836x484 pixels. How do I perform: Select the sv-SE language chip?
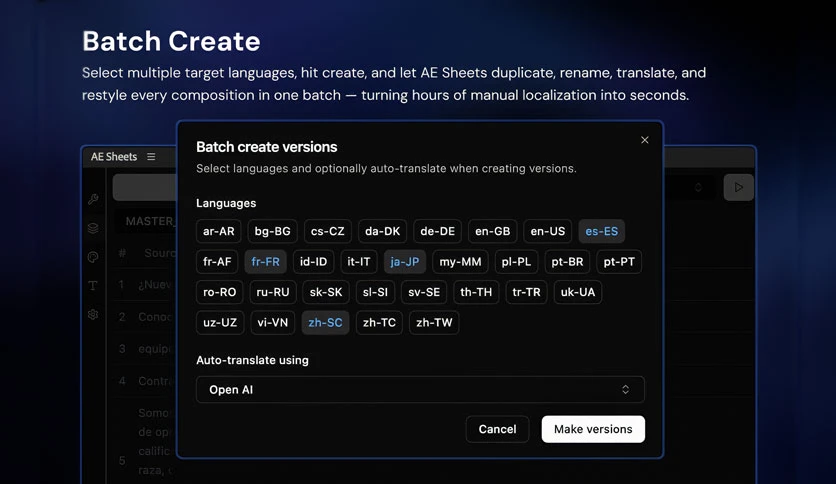click(424, 292)
